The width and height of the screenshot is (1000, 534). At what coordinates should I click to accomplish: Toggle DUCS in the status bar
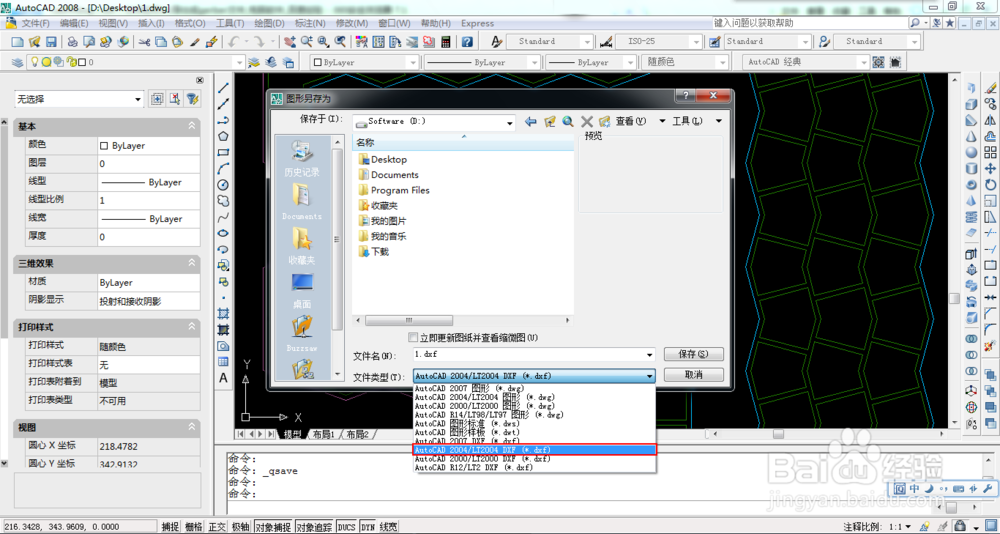pyautogui.click(x=346, y=527)
